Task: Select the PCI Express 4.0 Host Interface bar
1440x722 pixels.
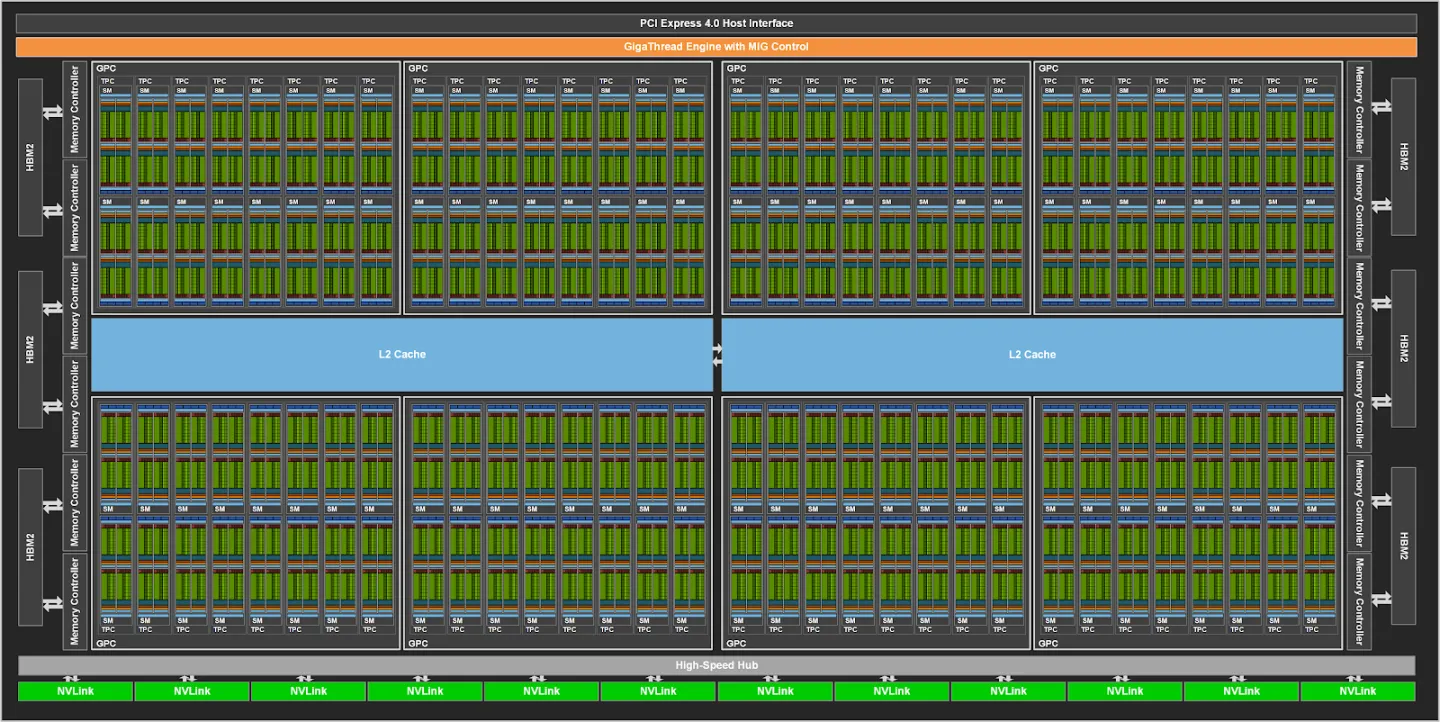Action: pyautogui.click(x=717, y=22)
